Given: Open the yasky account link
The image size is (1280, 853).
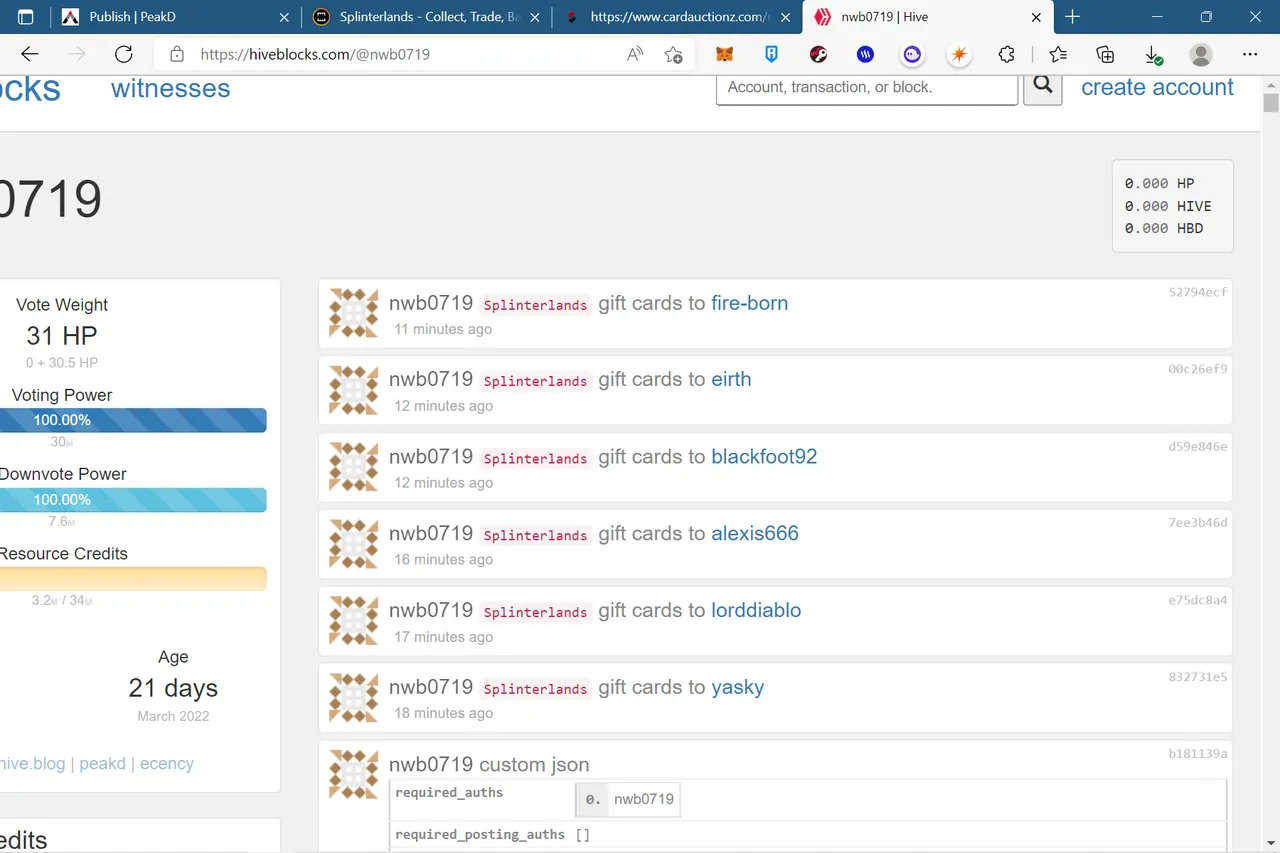Looking at the screenshot, I should [x=737, y=687].
